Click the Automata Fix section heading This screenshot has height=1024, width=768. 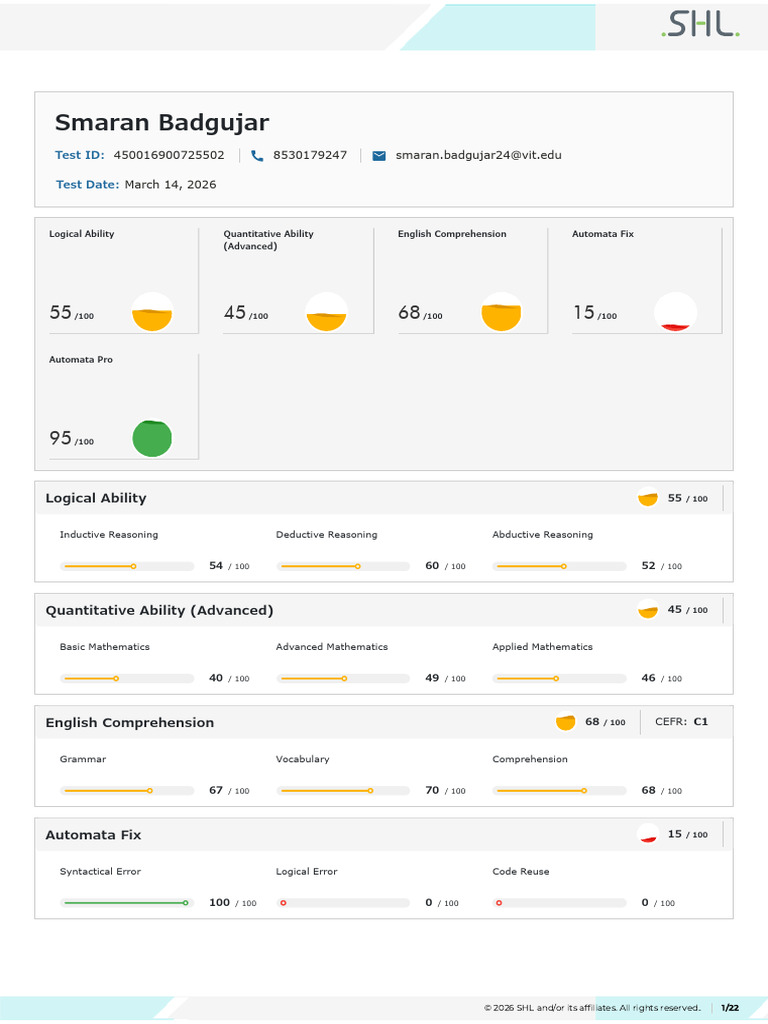coord(93,835)
